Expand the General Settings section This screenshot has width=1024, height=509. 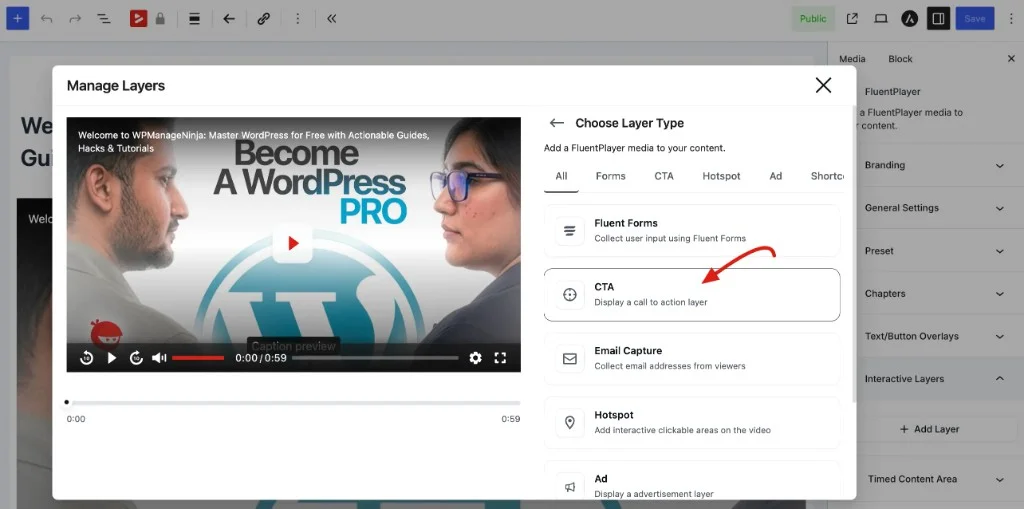(x=935, y=208)
